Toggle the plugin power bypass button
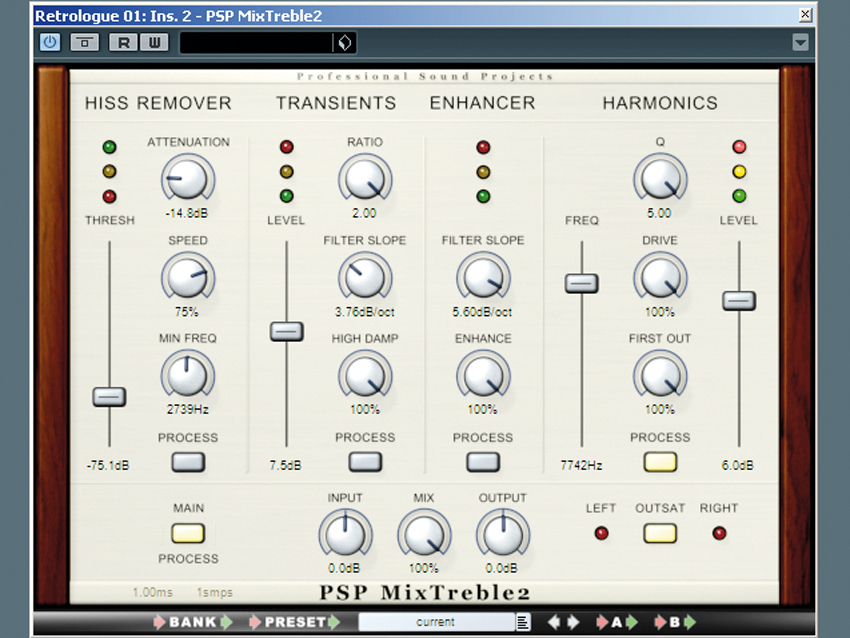This screenshot has height=638, width=850. [50, 42]
